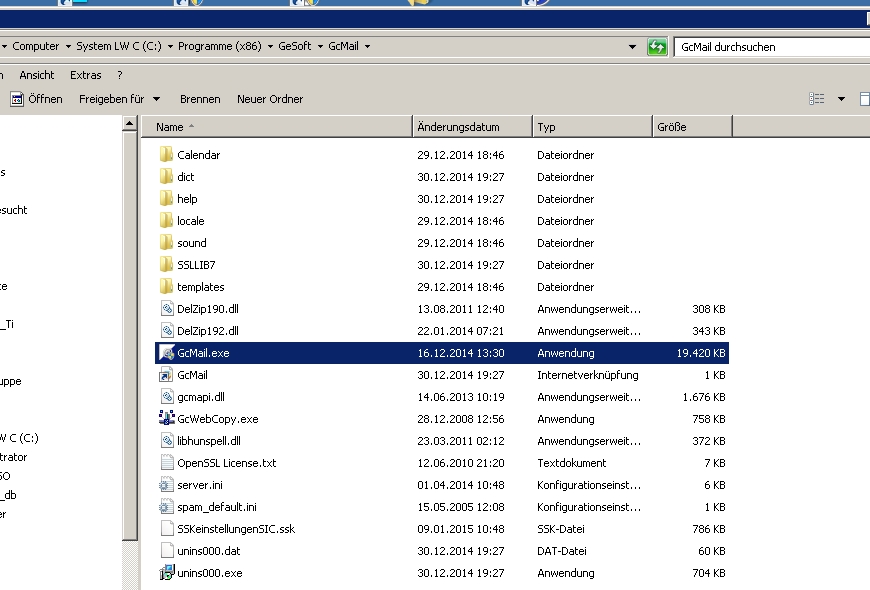
Task: Select the file name unins000.exe
Action: click(x=210, y=573)
